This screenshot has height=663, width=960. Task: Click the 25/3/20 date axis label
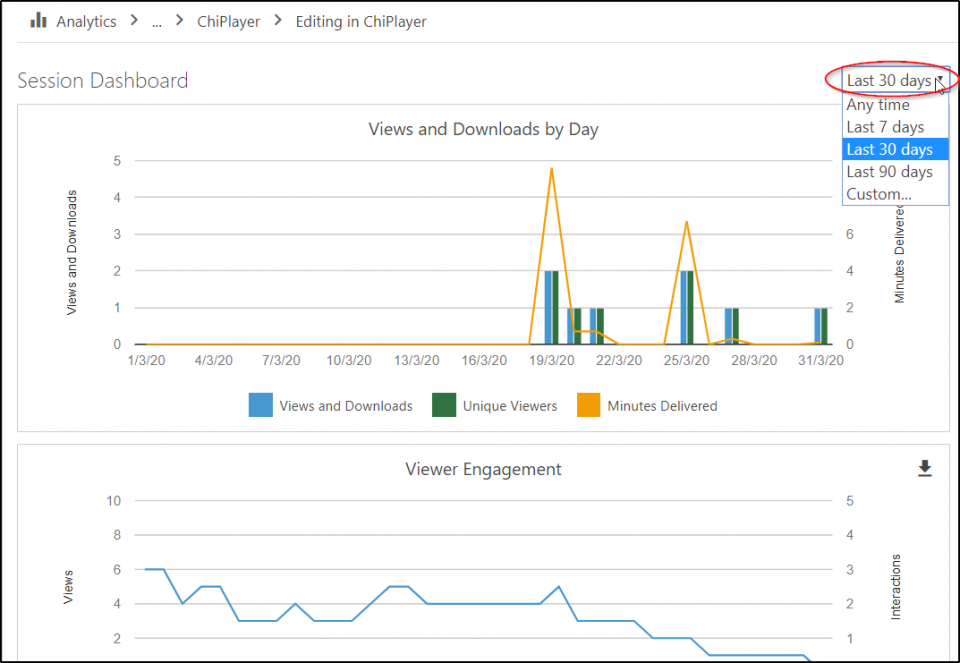tap(686, 360)
